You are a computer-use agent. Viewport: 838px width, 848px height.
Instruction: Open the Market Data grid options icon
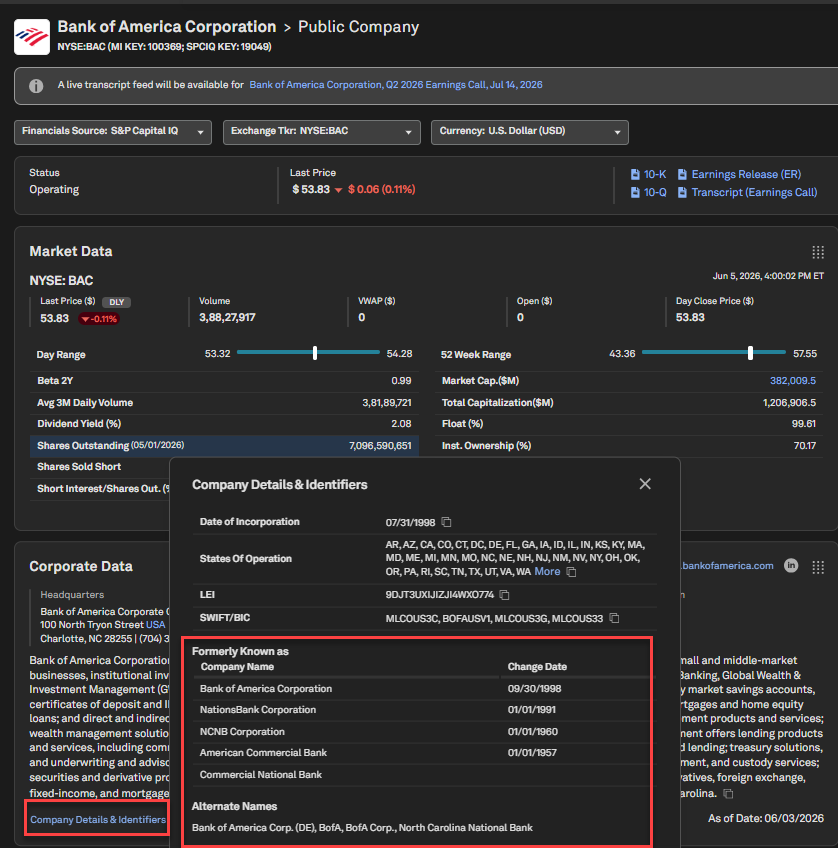[818, 251]
